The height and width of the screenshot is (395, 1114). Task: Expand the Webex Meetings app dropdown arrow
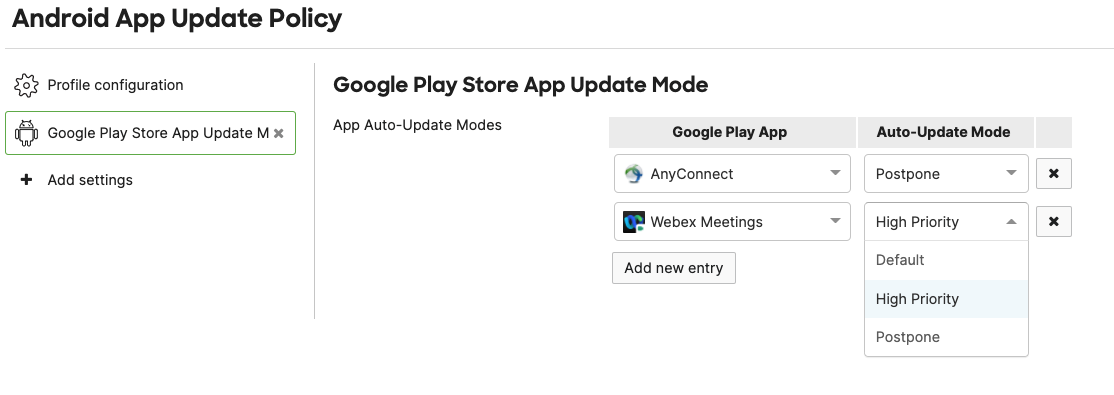836,221
